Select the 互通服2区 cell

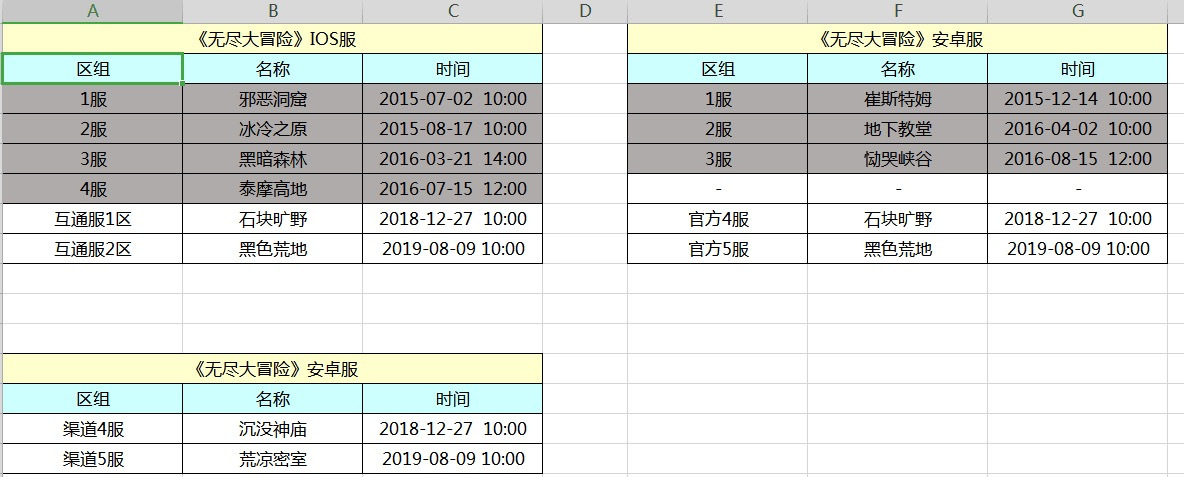(x=92, y=249)
